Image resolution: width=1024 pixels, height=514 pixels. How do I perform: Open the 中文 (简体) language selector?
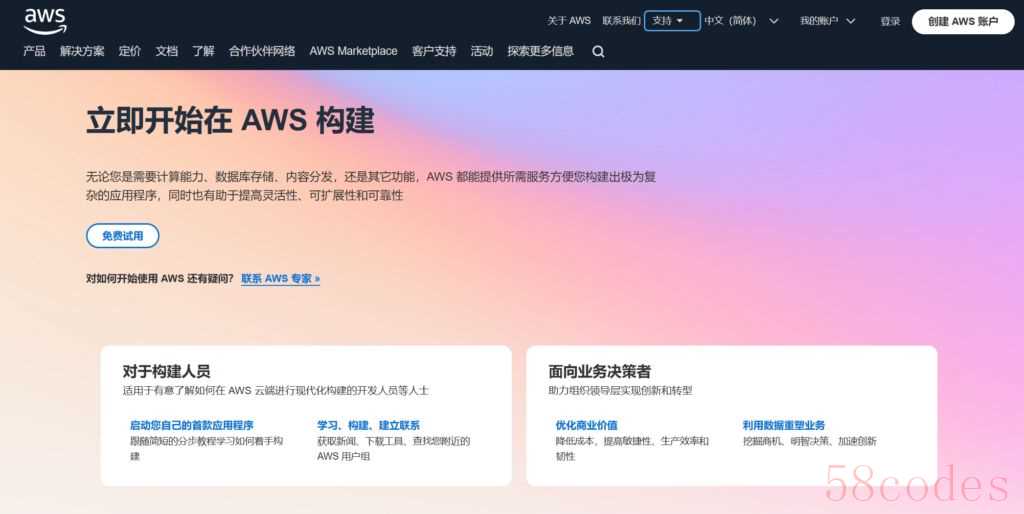pyautogui.click(x=741, y=21)
